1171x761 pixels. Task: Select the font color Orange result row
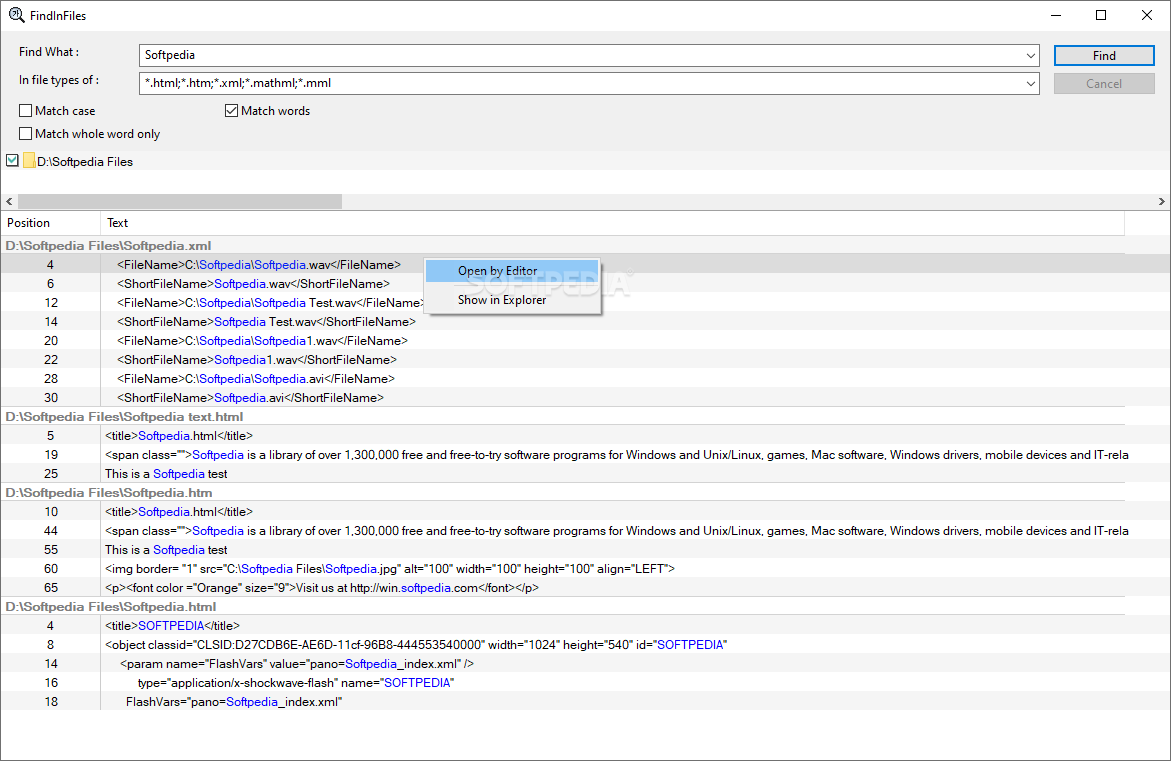(586, 588)
